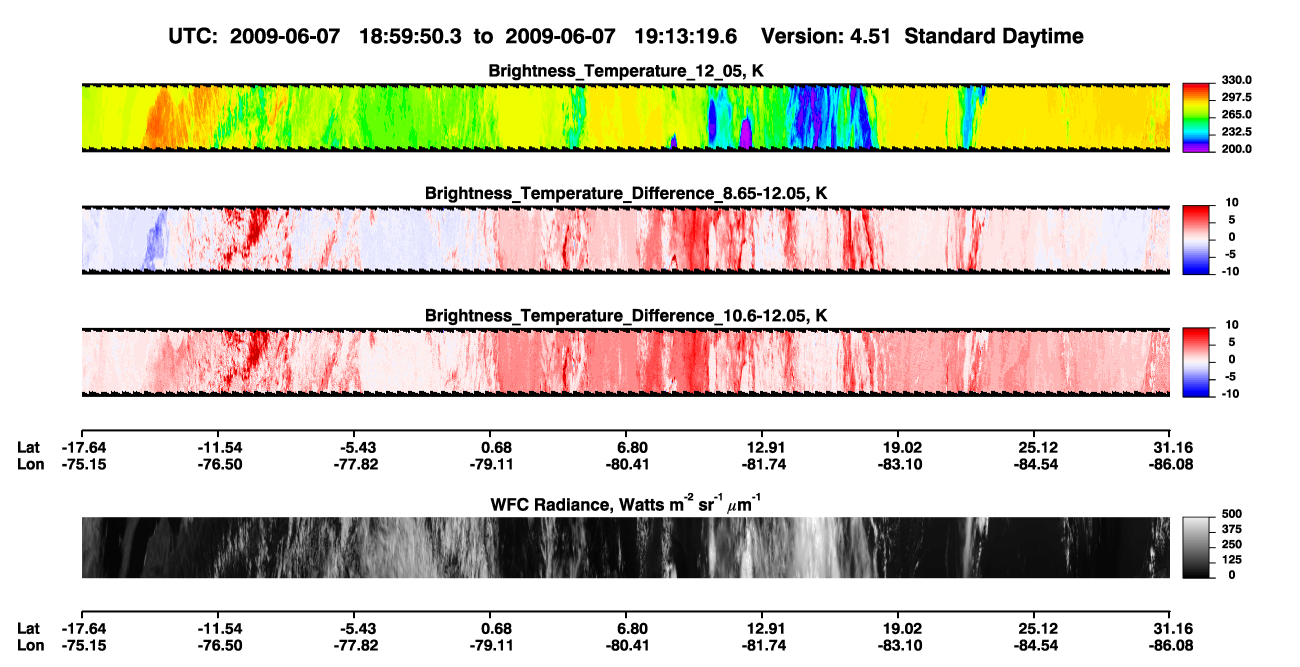Viewport: 1300px width, 667px height.
Task: Click the 375 label on WFC Radiance colorbar
Action: click(x=1232, y=529)
